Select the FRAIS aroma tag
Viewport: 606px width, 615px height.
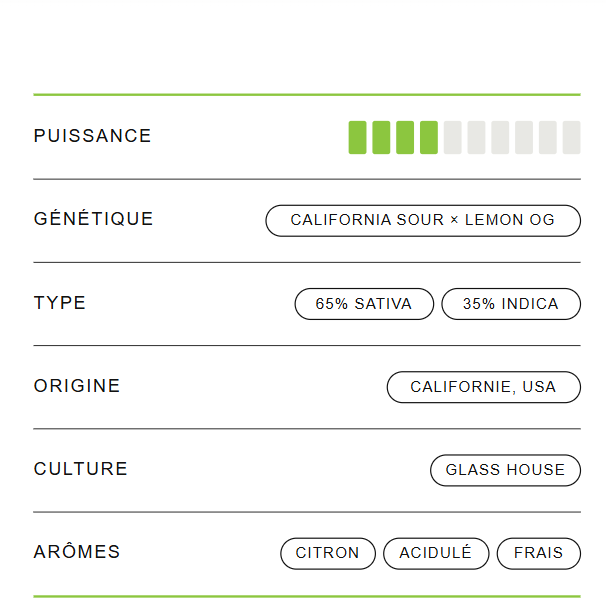(x=539, y=553)
